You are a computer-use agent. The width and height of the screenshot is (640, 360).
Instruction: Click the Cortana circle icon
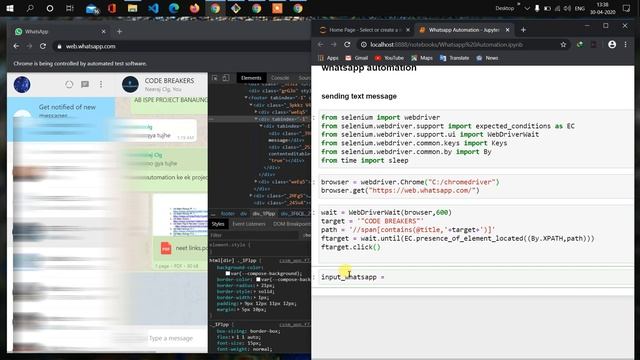[50, 8]
